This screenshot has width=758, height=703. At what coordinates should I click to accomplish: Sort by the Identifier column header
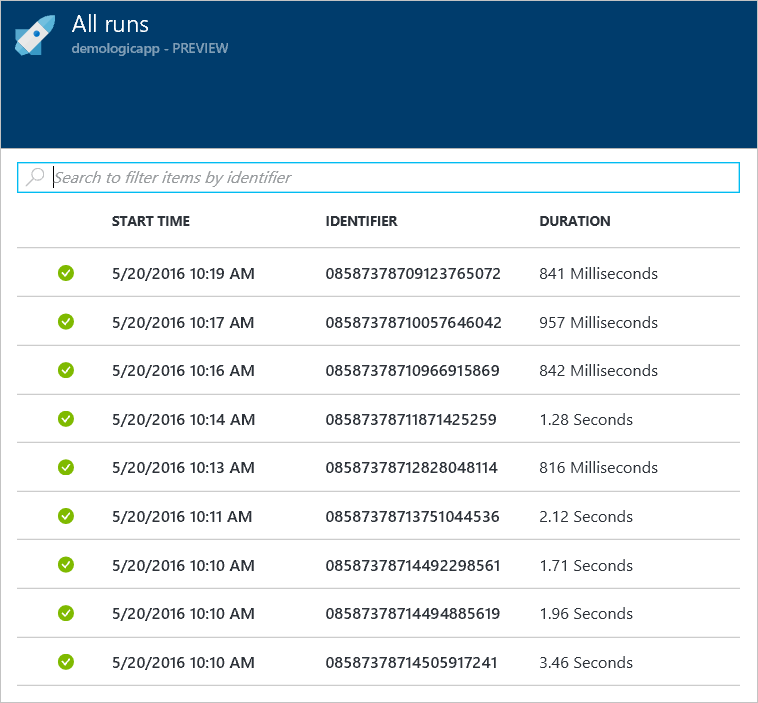point(361,221)
